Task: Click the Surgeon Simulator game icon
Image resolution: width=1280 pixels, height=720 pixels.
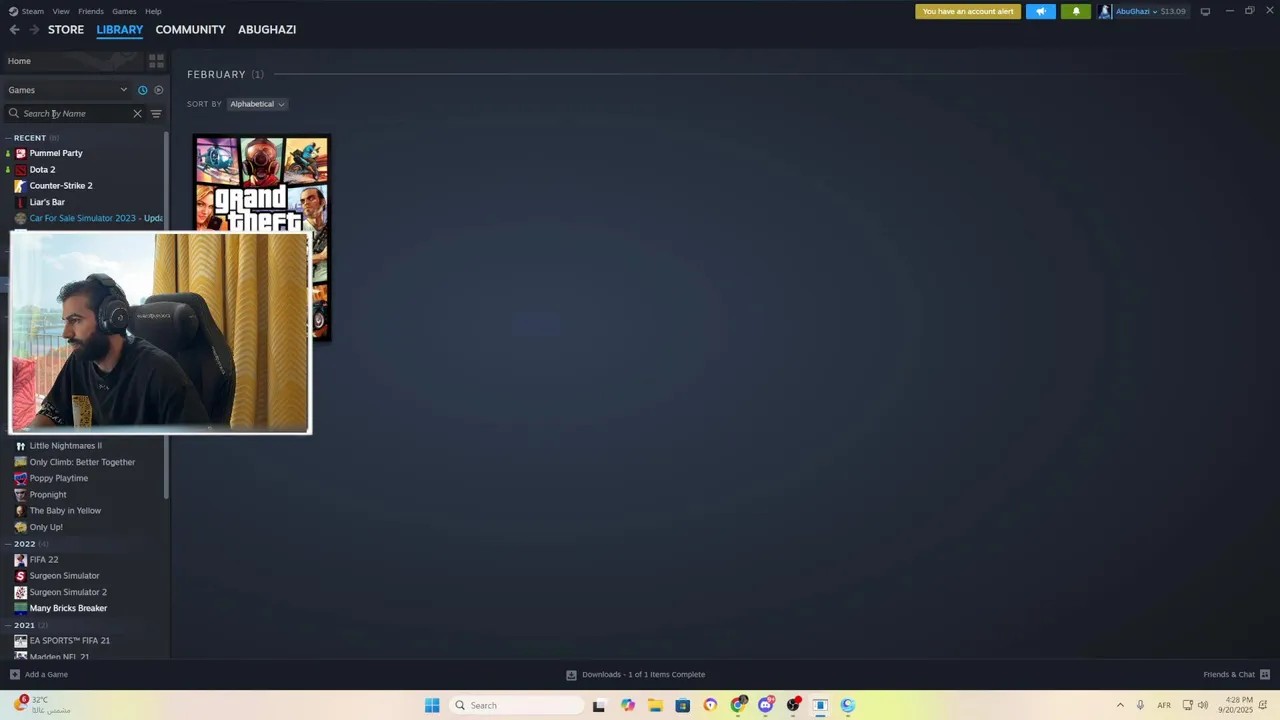Action: (x=20, y=576)
